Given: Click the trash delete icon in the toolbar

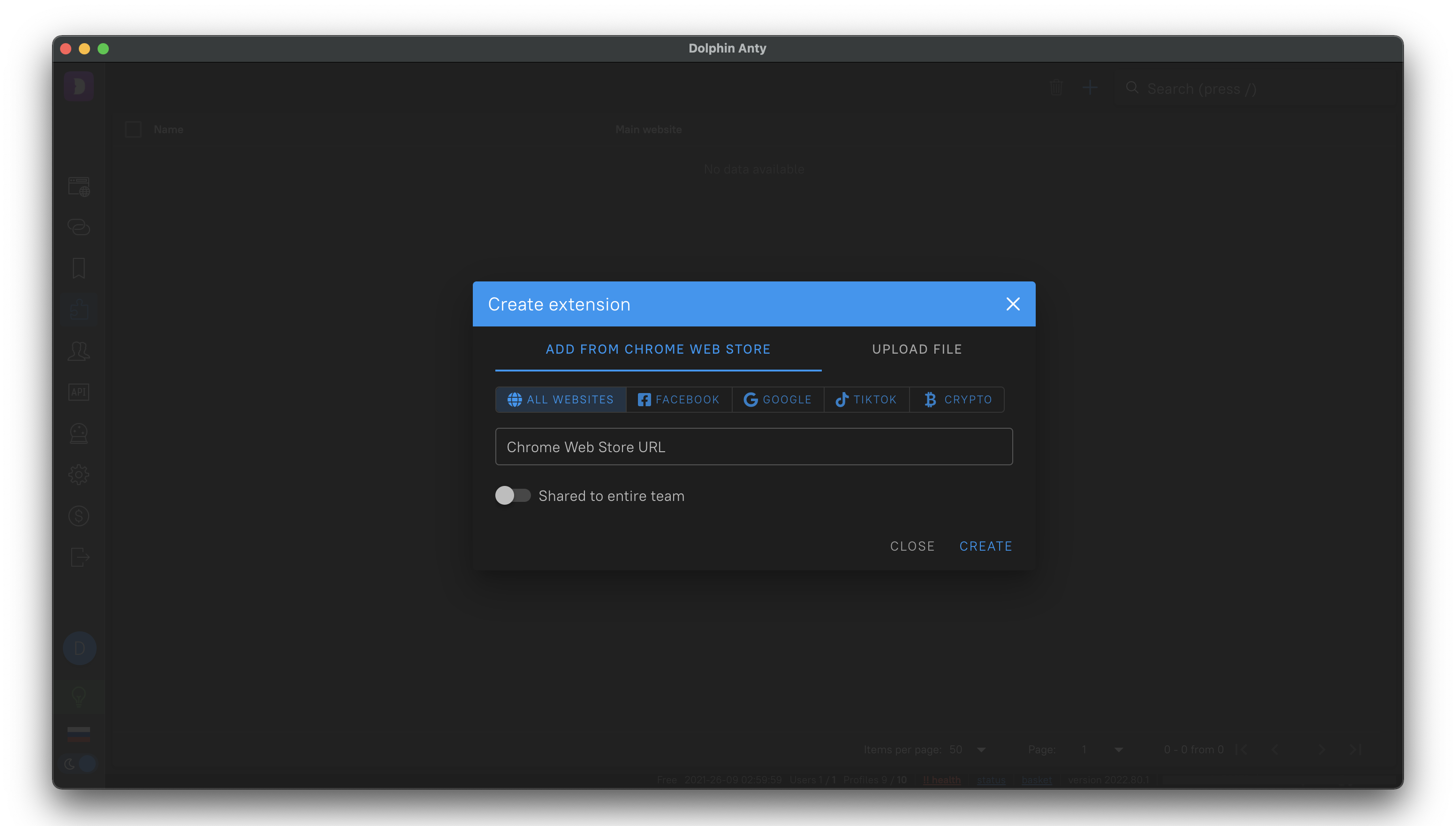Looking at the screenshot, I should [1055, 87].
